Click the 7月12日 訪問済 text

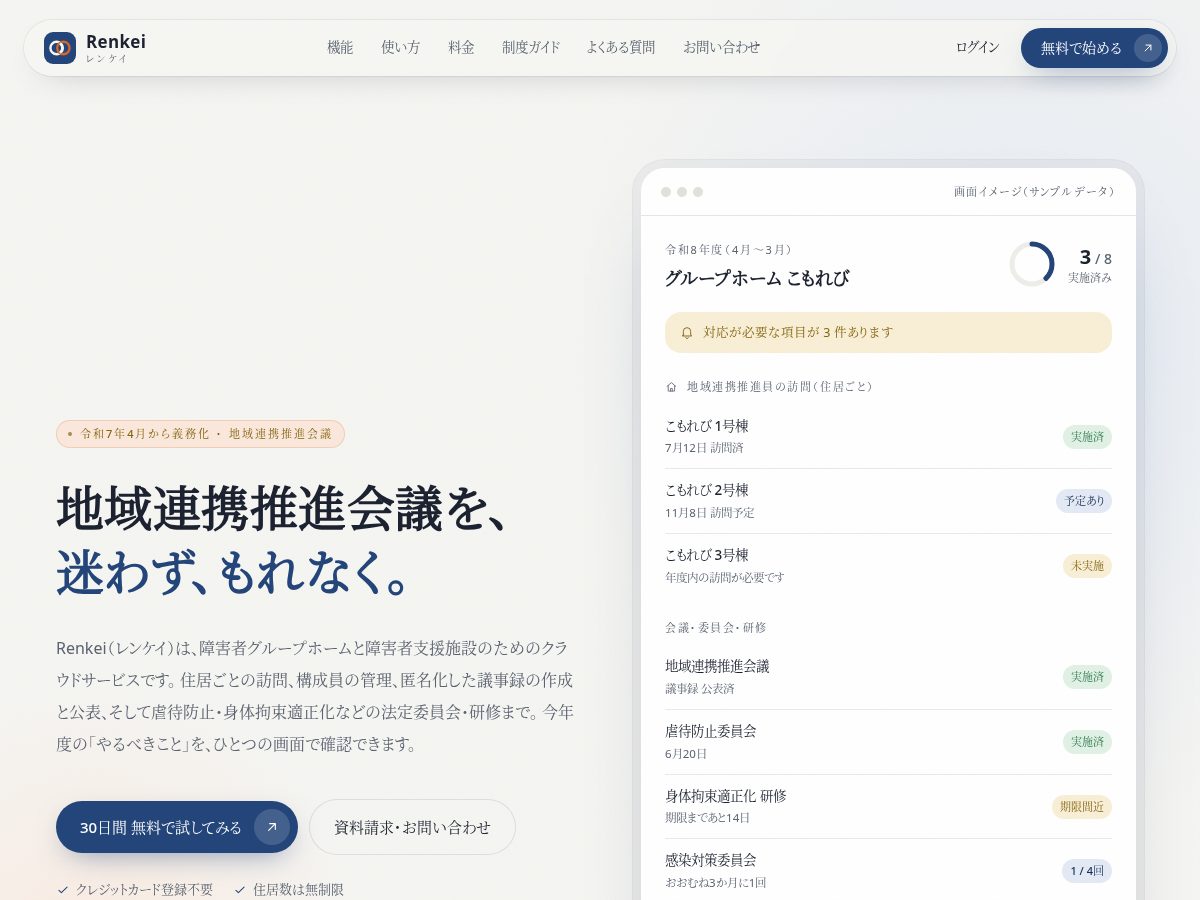click(x=705, y=448)
